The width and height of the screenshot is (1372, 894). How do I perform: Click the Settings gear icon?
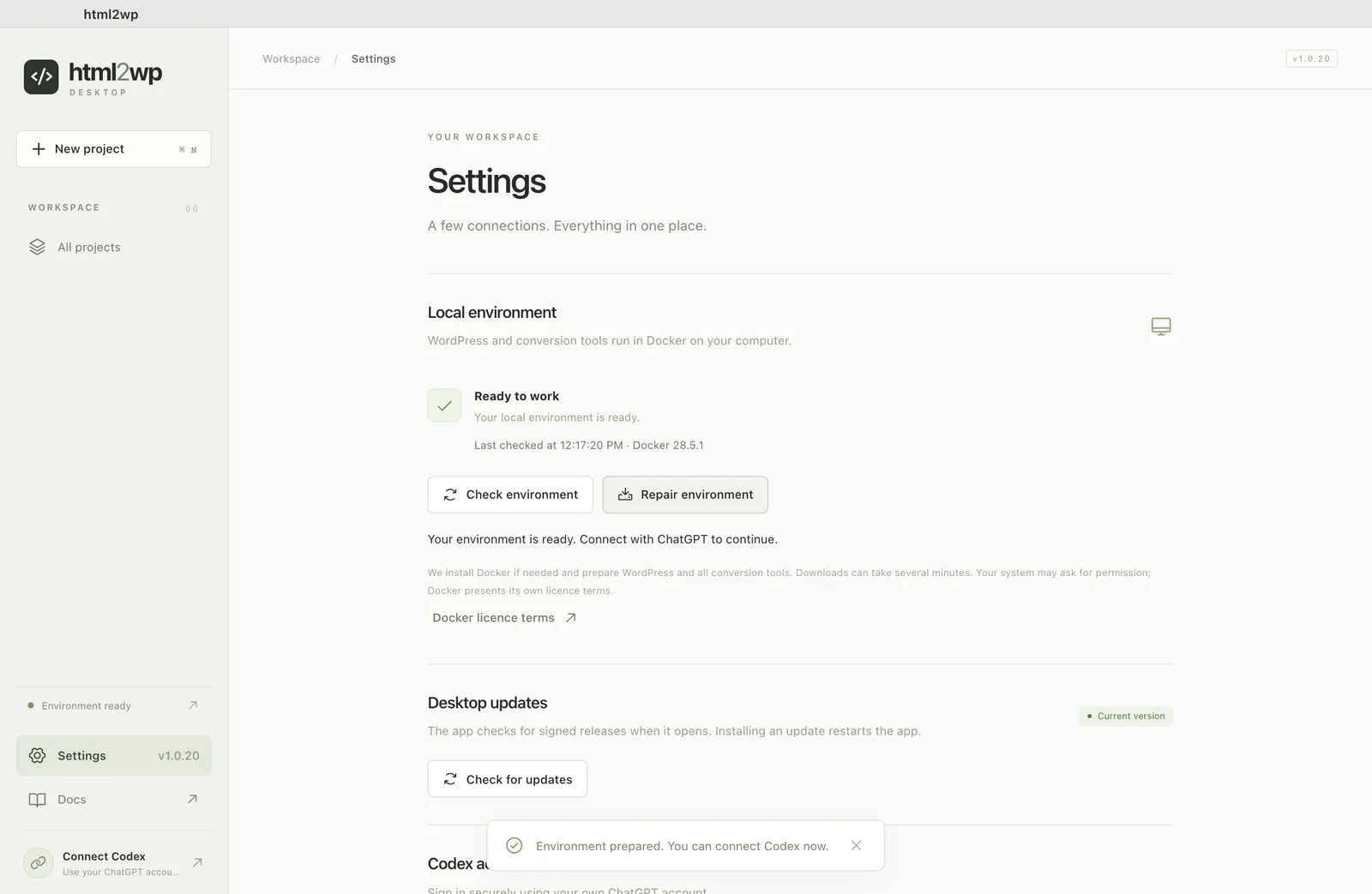(37, 755)
